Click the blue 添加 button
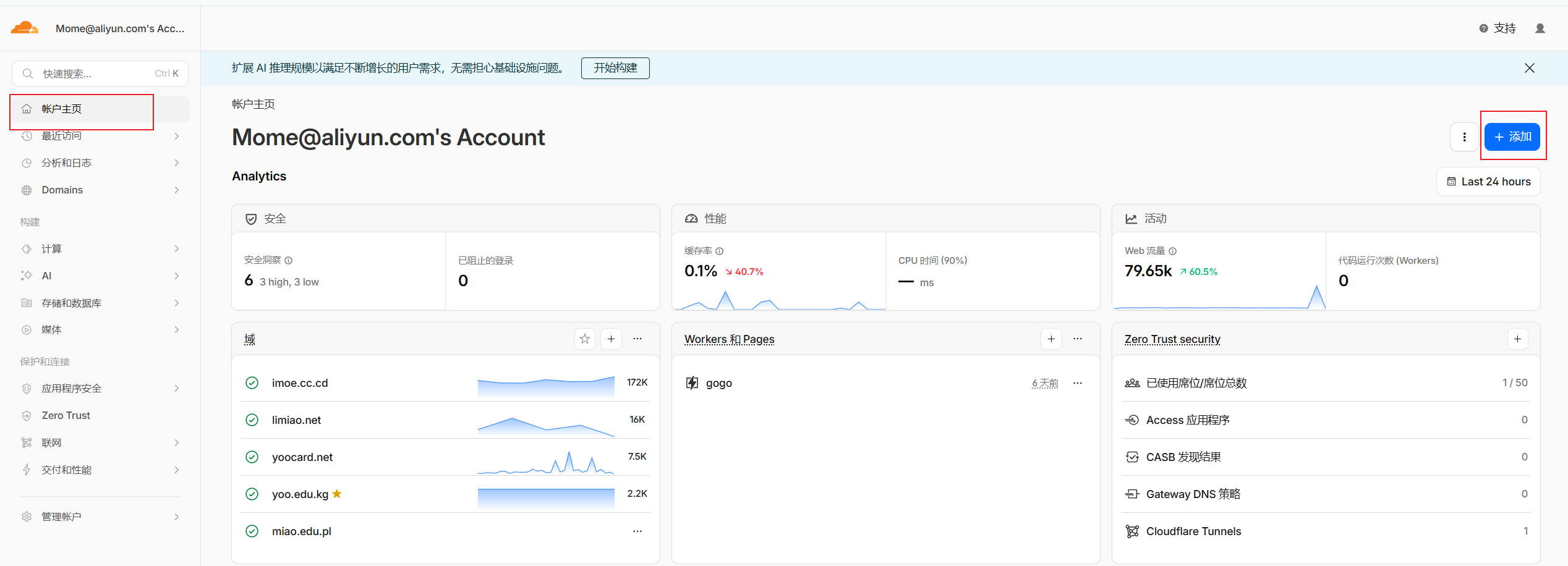 click(1512, 137)
